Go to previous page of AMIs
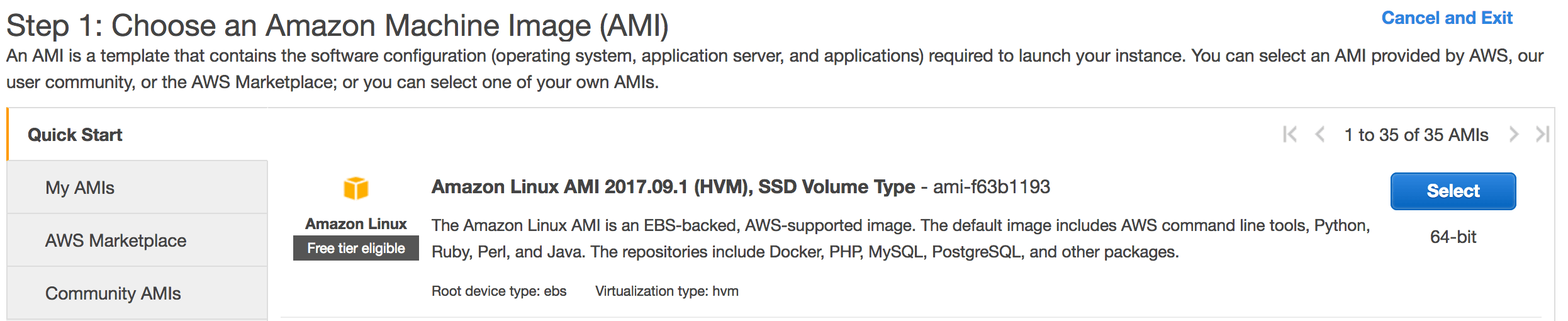 tap(1320, 135)
